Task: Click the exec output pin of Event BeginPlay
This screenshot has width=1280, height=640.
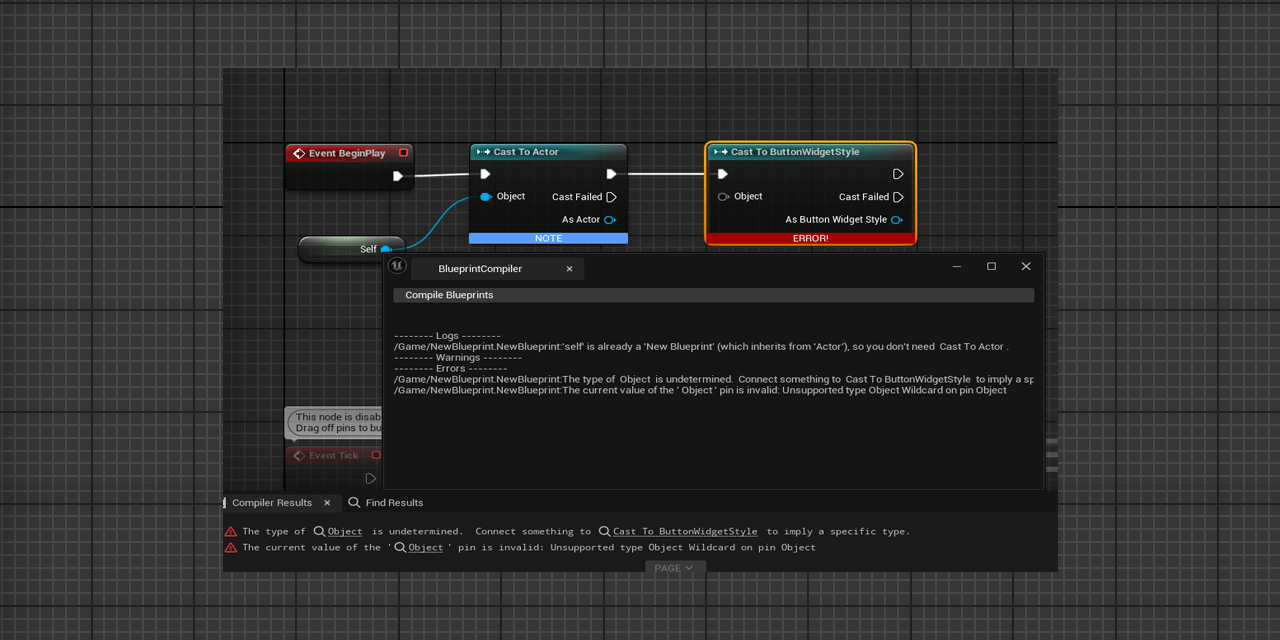Action: coord(398,175)
